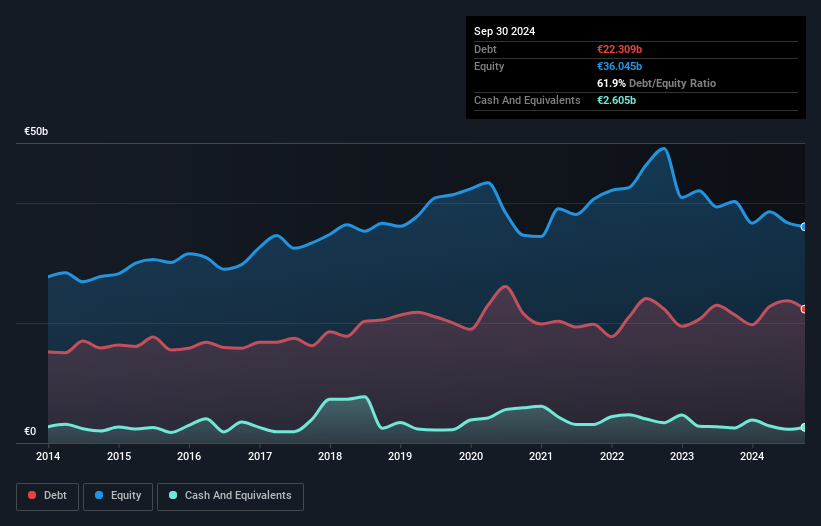Image resolution: width=821 pixels, height=526 pixels.
Task: Click the 2018 x-axis label
Action: pos(330,456)
